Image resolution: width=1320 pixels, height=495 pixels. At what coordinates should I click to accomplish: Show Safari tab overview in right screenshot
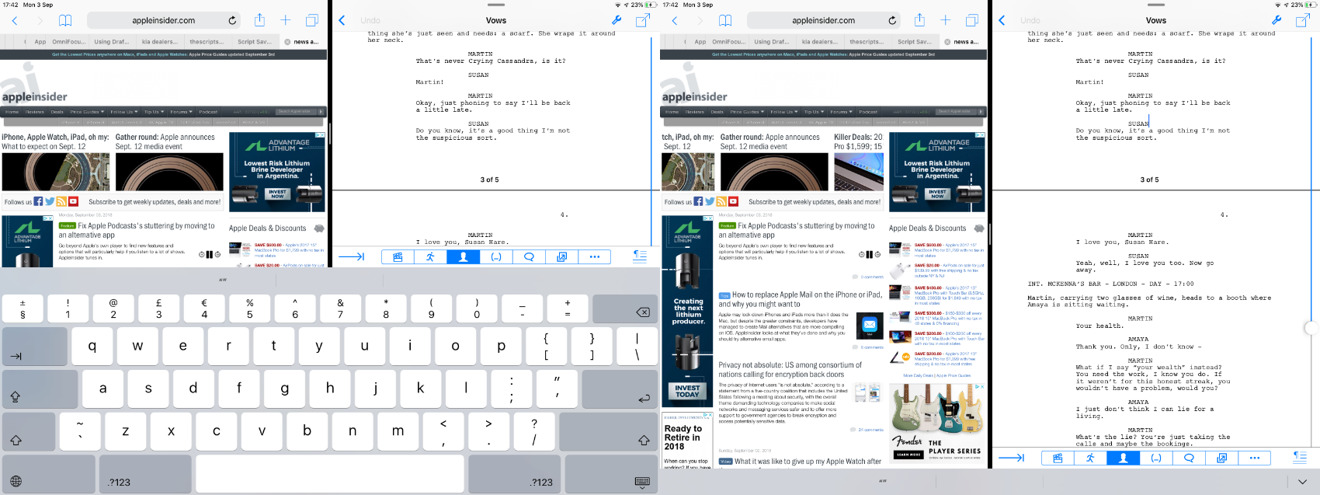pyautogui.click(x=973, y=20)
